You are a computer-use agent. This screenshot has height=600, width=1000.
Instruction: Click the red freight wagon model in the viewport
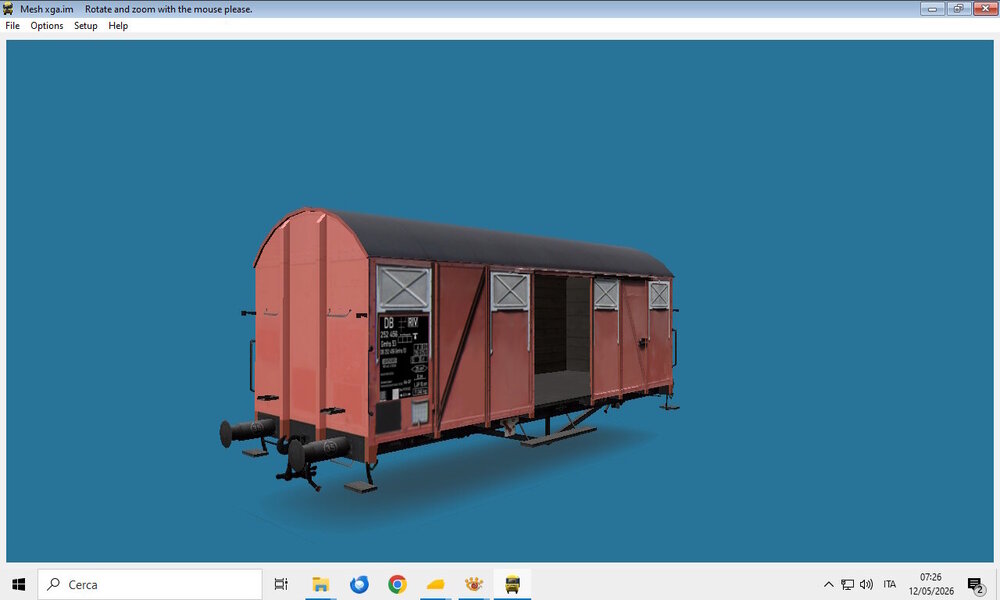(449, 350)
